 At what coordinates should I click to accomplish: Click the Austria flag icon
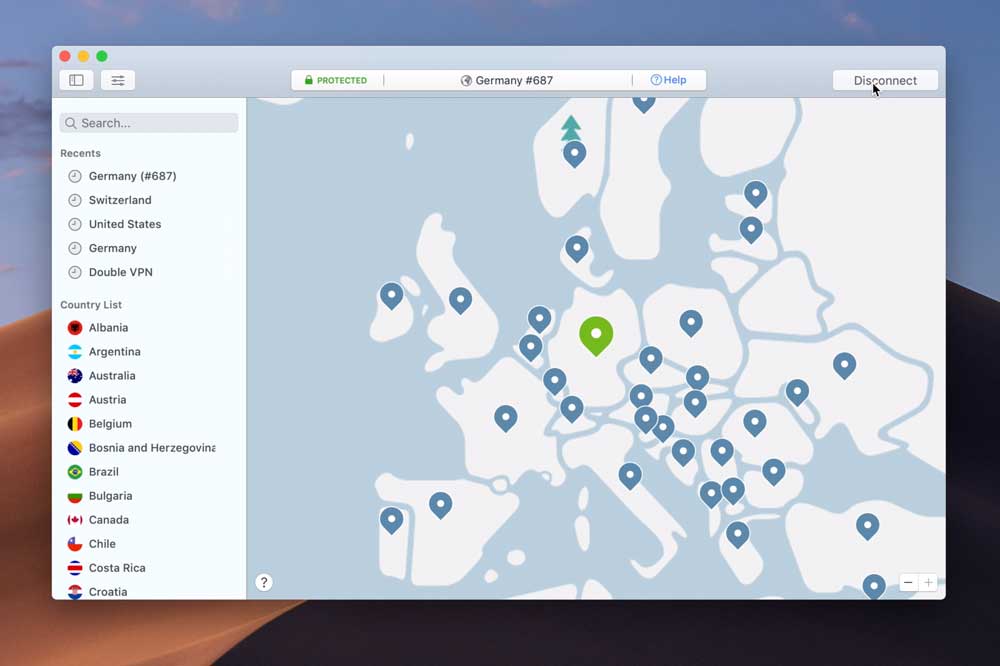click(x=75, y=400)
